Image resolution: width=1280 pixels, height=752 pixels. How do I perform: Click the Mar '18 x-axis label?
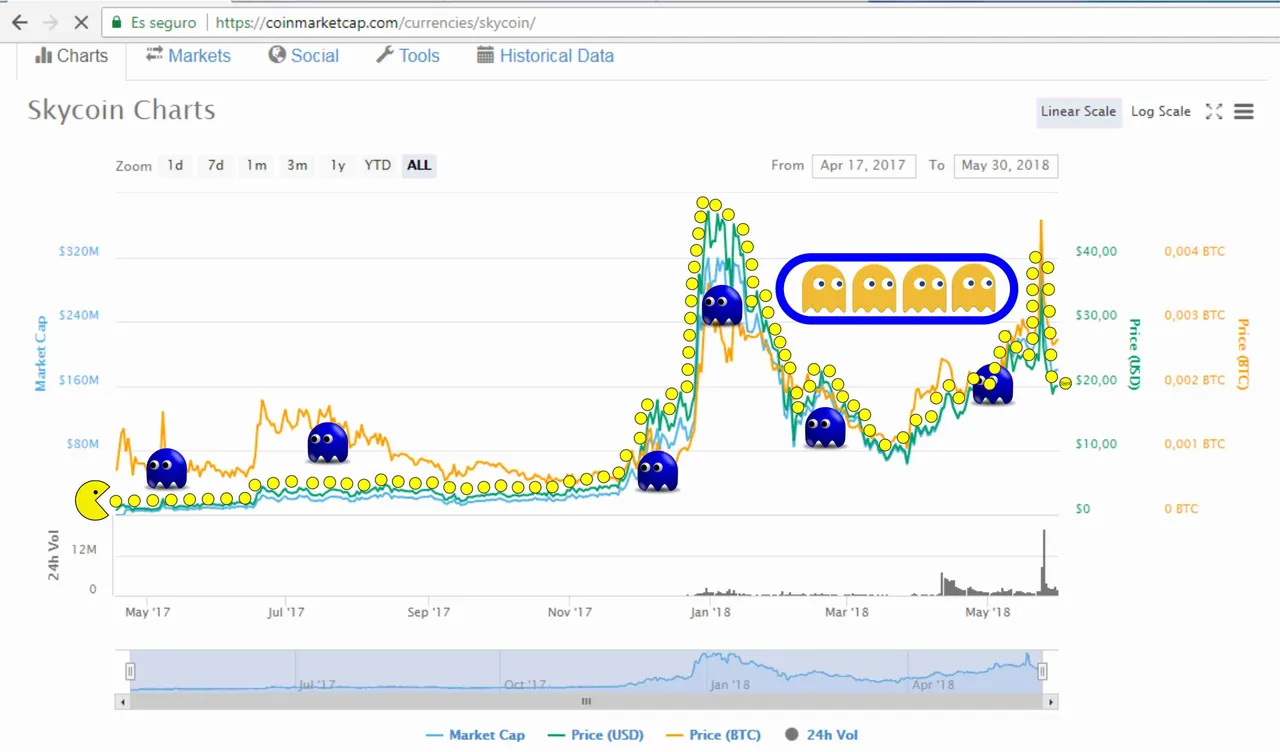point(846,612)
